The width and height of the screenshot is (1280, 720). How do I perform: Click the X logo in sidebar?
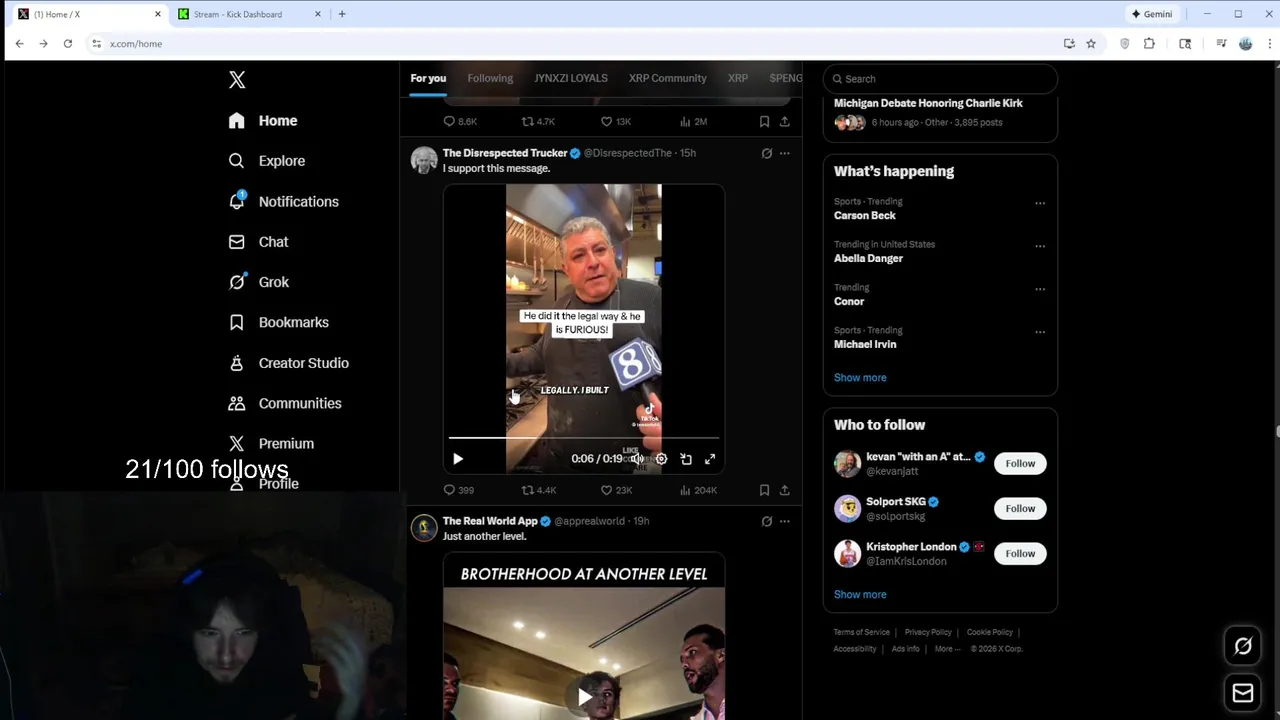237,80
